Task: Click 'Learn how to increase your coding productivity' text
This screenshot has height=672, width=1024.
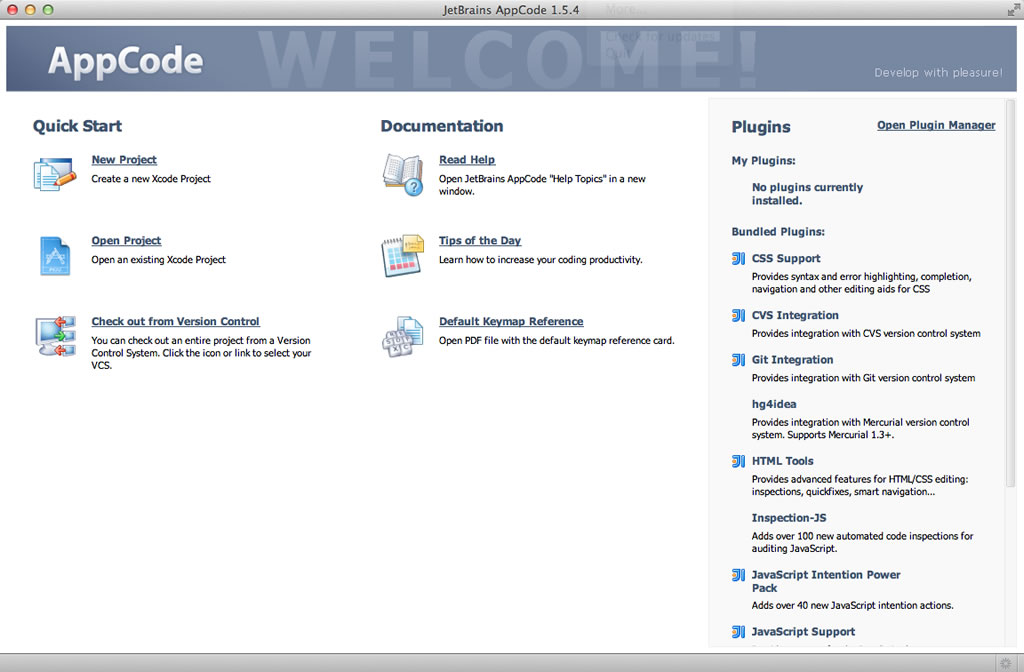Action: pos(541,260)
